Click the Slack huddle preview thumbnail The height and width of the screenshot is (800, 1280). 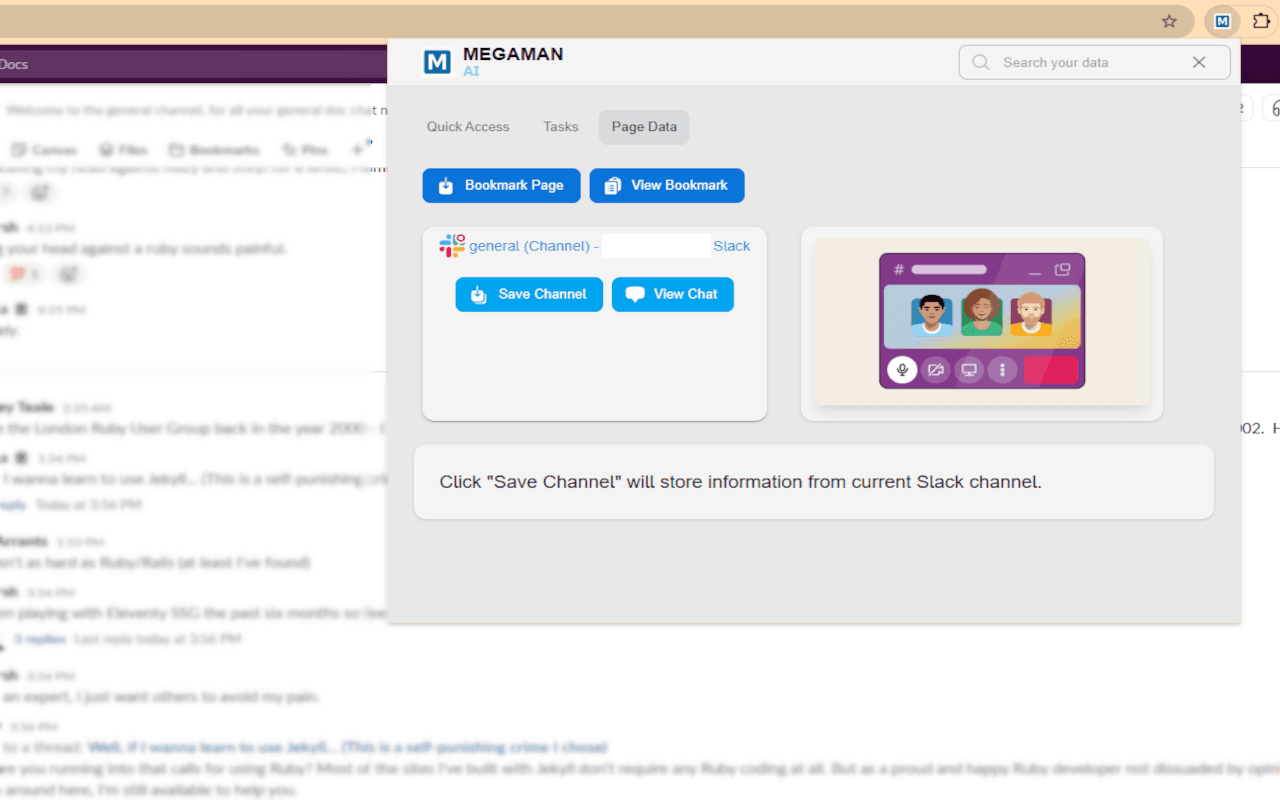click(982, 321)
